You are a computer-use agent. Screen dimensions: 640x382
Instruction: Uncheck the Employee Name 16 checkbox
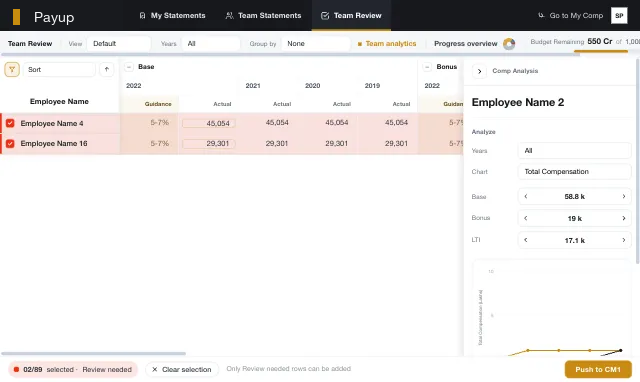(10, 144)
